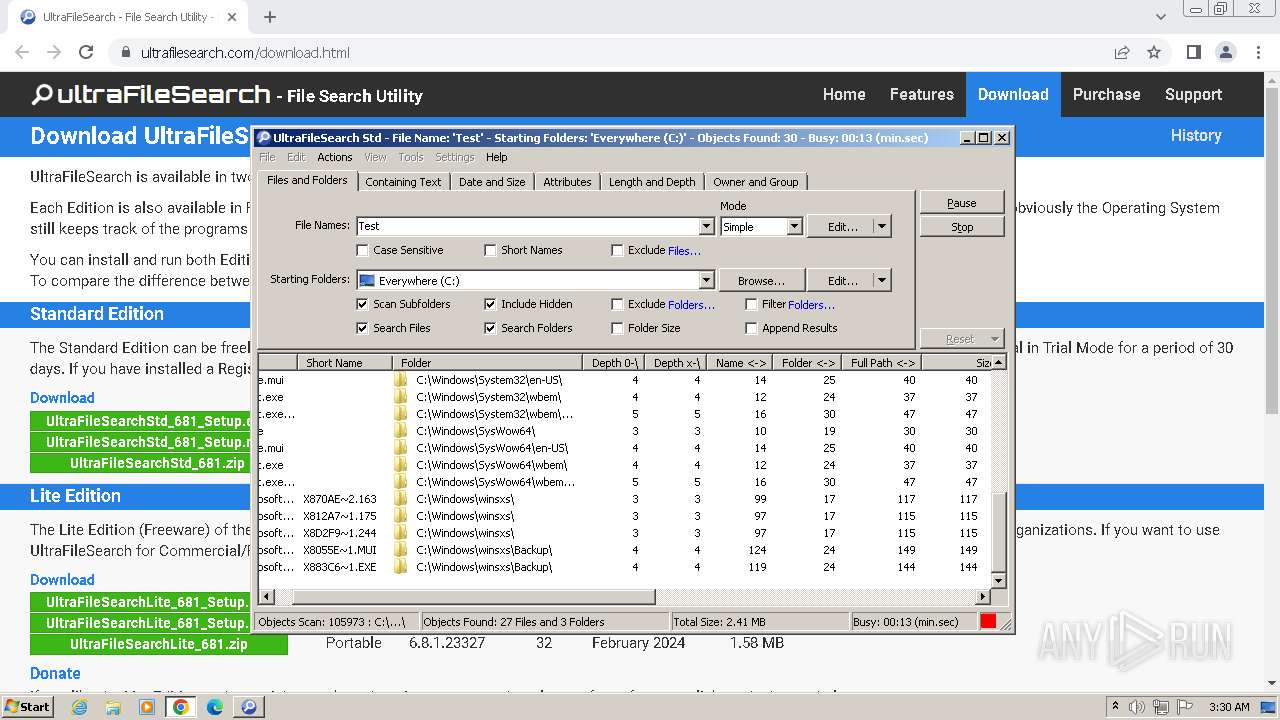Enable the Folder Size checkbox
Screen dimensions: 1280x720
pyautogui.click(x=618, y=328)
